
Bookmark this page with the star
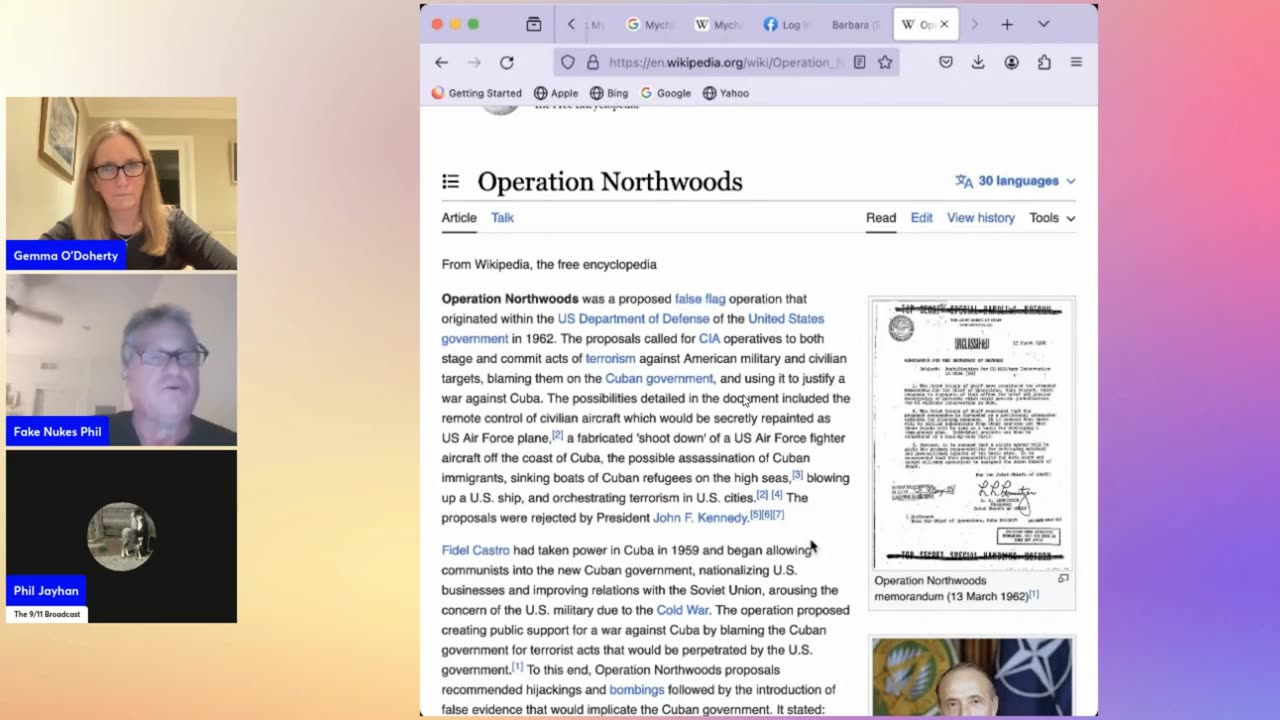point(885,62)
